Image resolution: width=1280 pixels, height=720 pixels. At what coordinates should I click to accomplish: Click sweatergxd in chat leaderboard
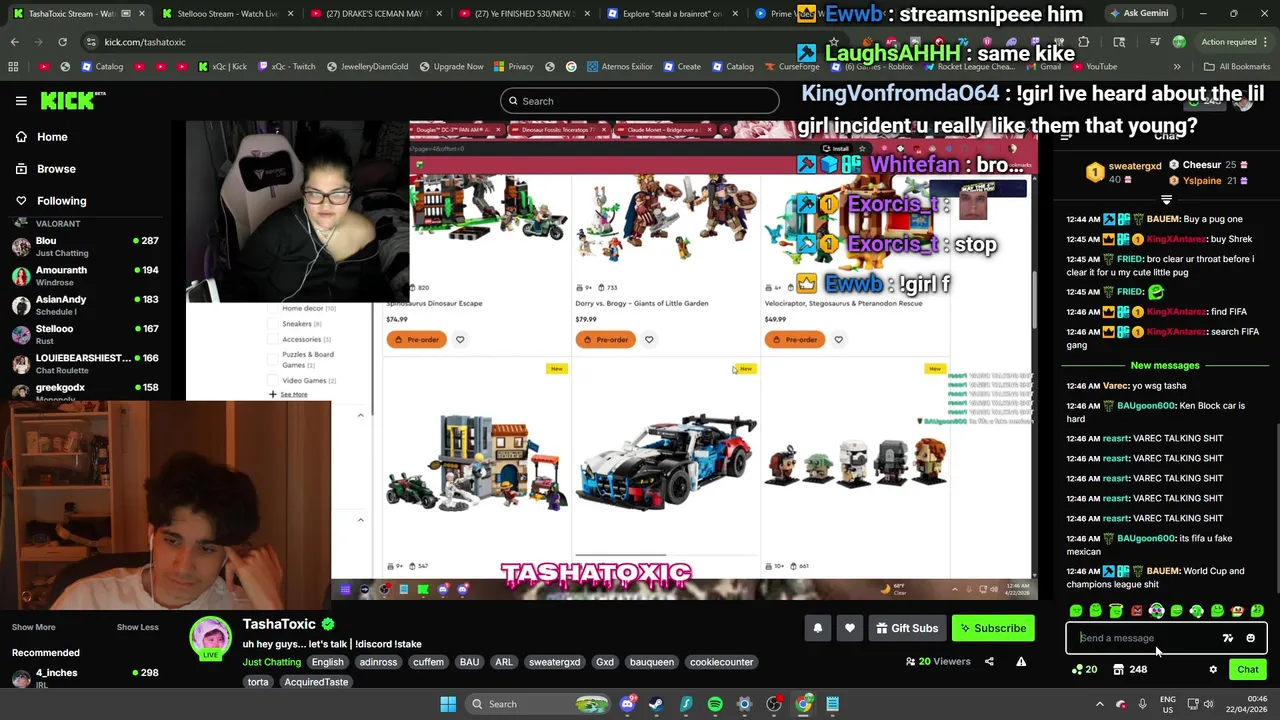click(x=1134, y=166)
